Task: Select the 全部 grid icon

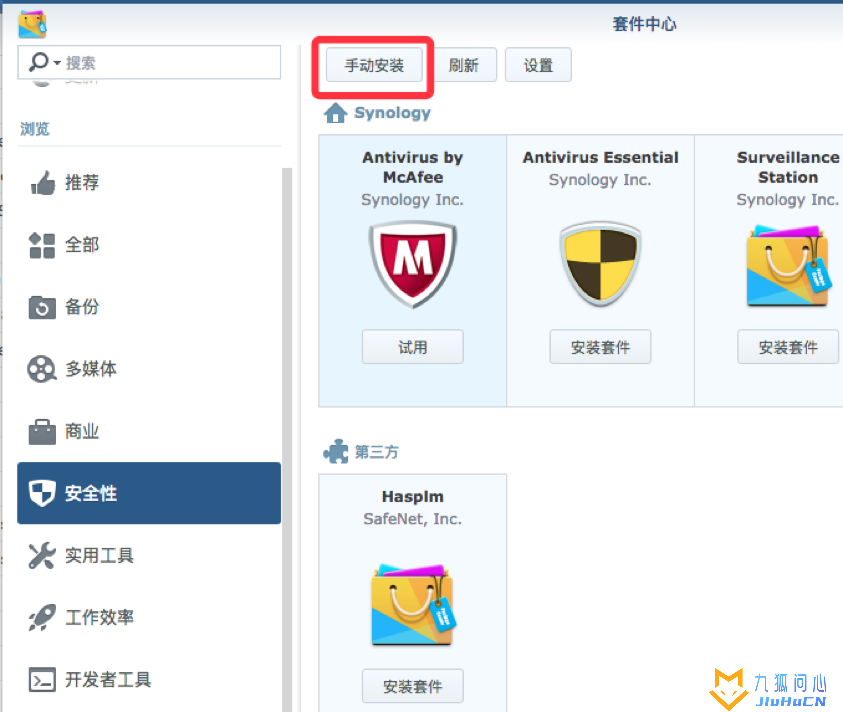Action: [42, 245]
